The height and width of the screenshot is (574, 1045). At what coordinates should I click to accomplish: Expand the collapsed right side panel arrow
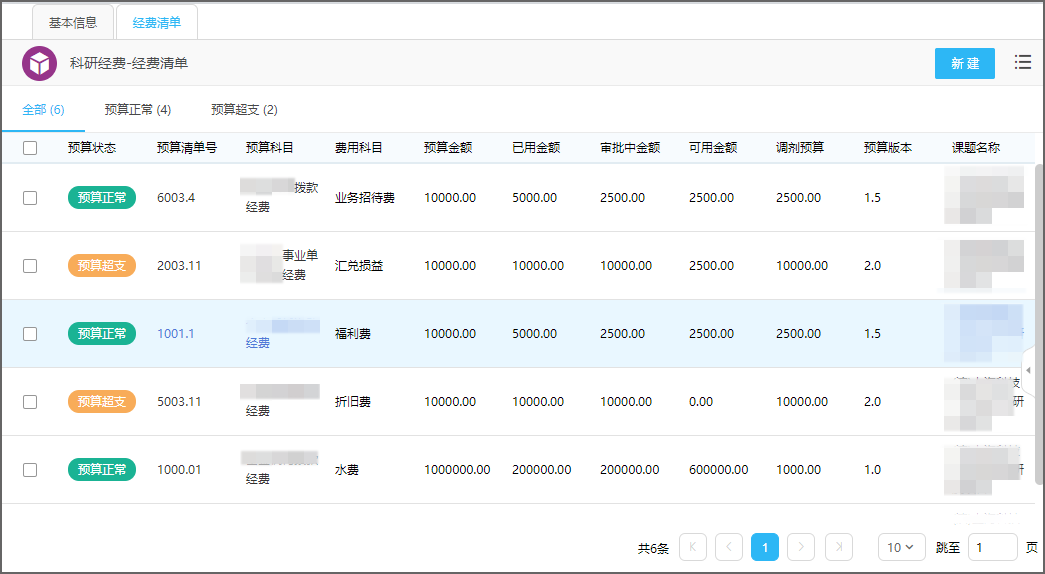click(1028, 370)
